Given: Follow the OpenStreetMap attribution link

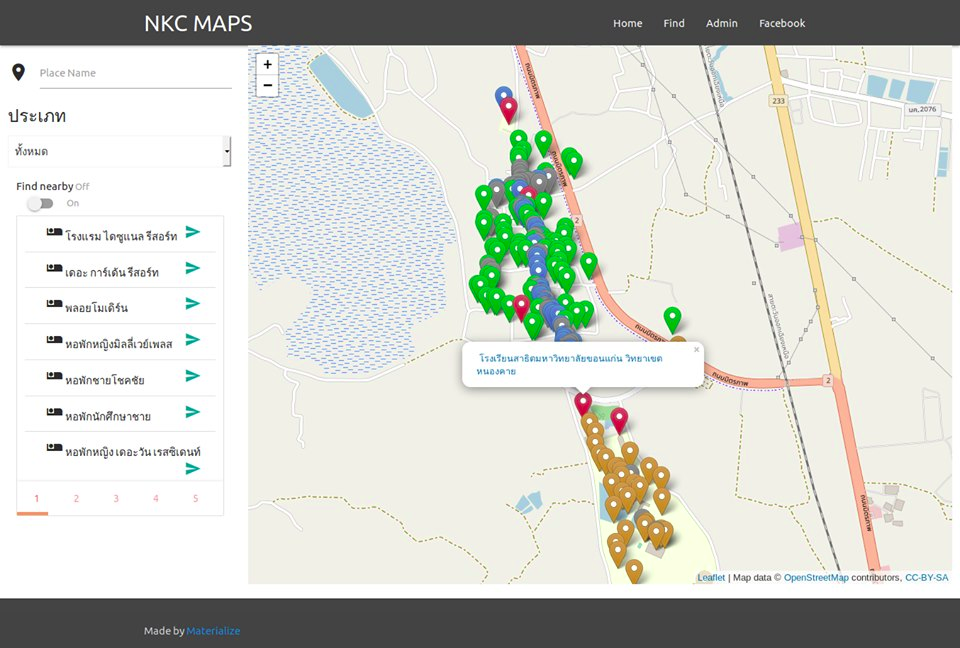Looking at the screenshot, I should pos(815,577).
